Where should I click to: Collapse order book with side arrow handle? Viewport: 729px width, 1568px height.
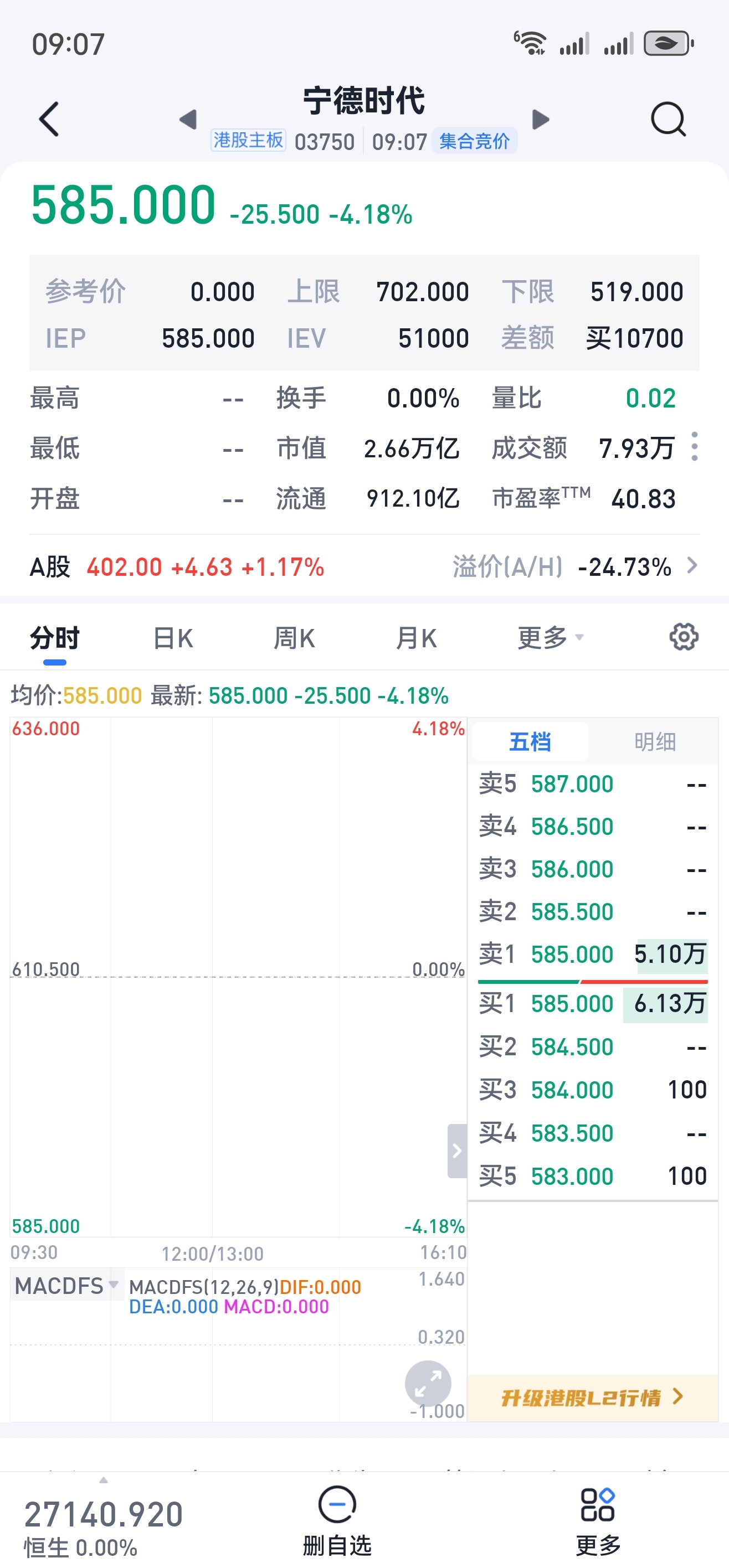point(457,1151)
